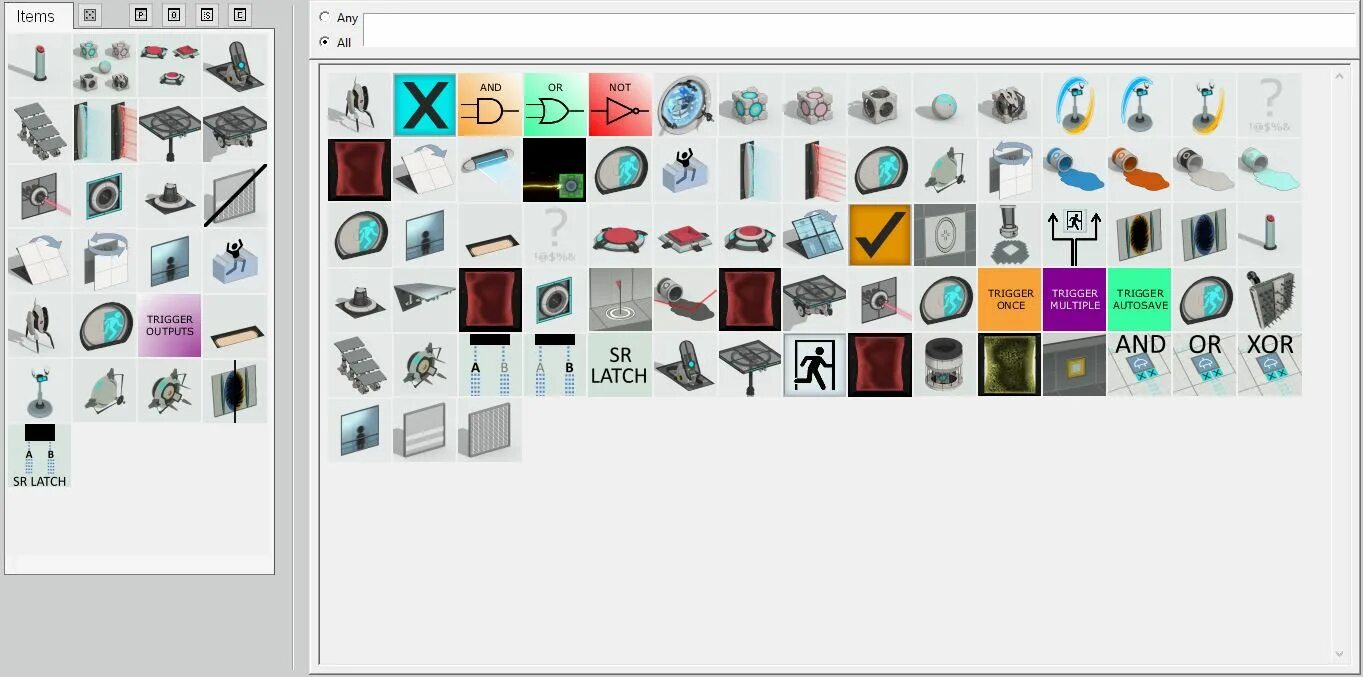
Task: Click the item list scrollbar up arrow
Action: click(x=1340, y=75)
